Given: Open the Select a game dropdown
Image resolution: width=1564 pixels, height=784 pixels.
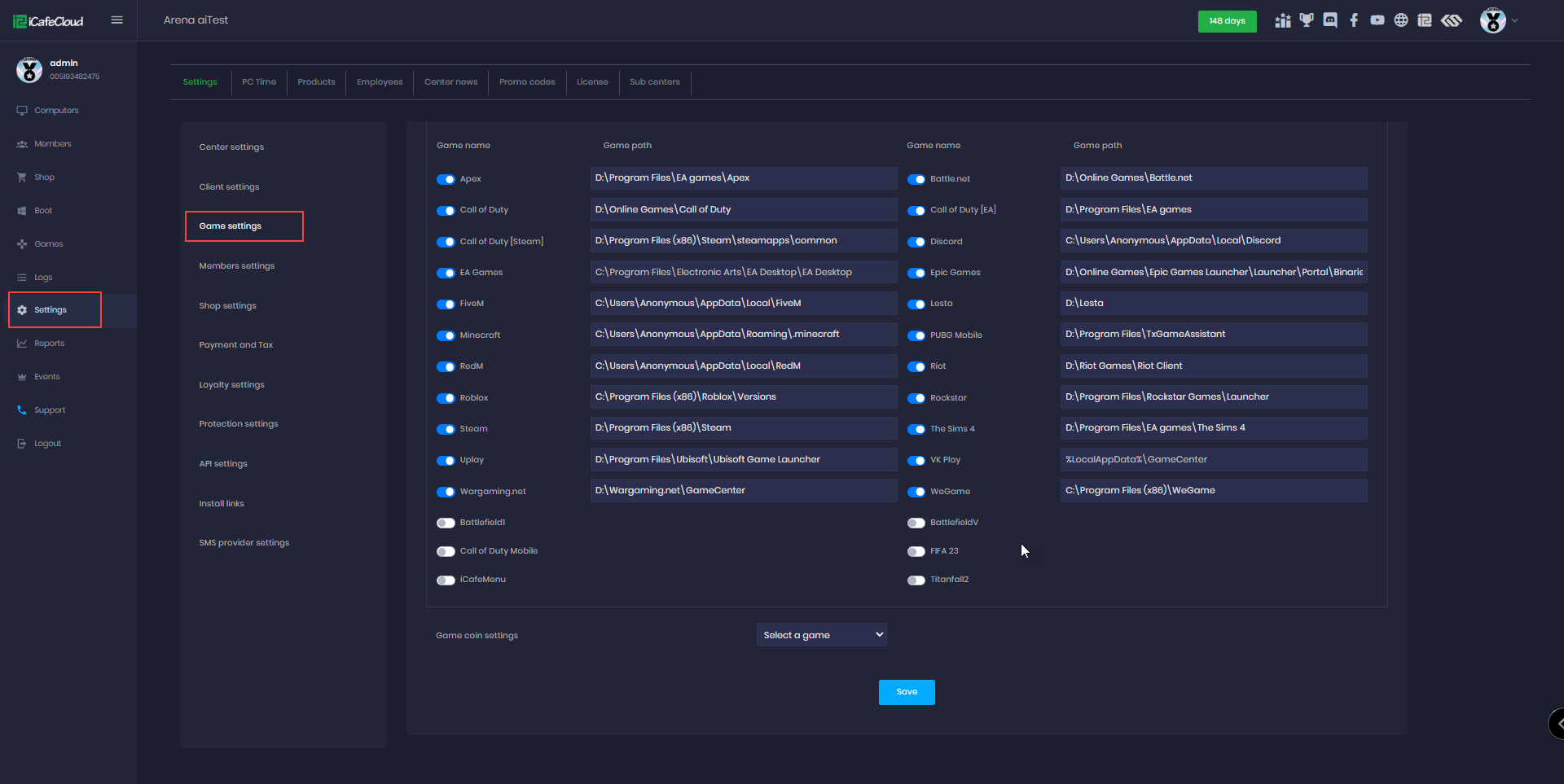Looking at the screenshot, I should (821, 635).
